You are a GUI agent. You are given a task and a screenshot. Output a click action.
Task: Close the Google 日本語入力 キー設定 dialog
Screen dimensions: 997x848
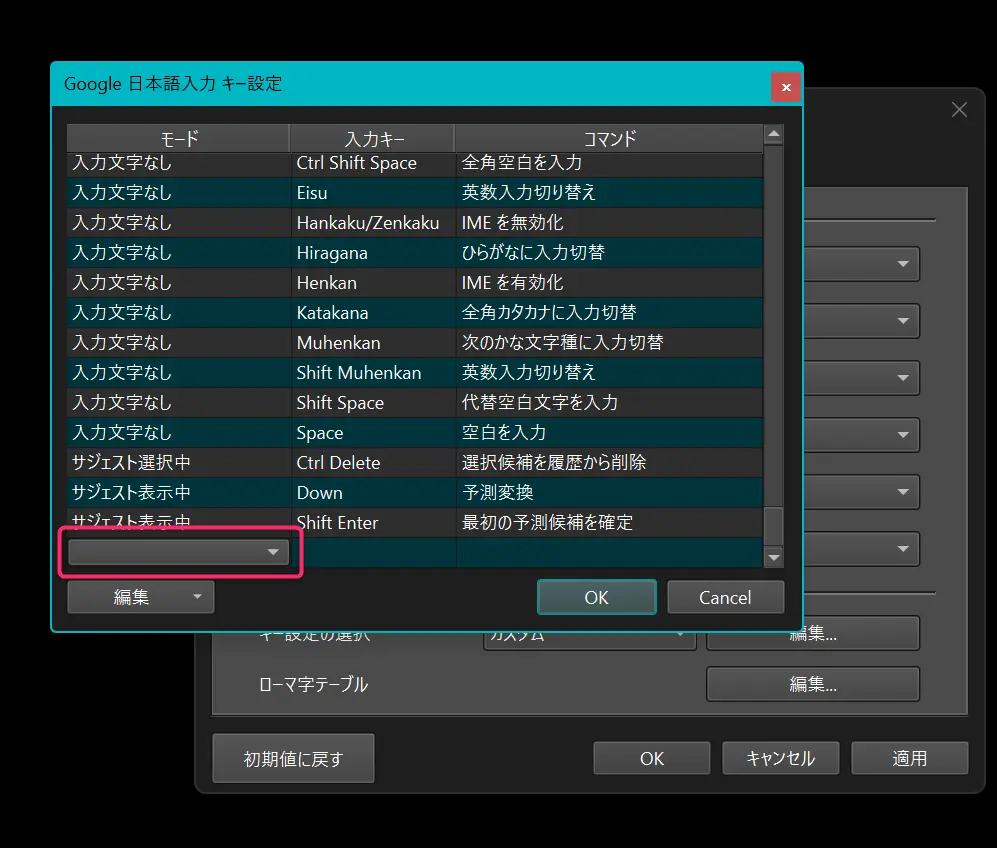tap(786, 87)
